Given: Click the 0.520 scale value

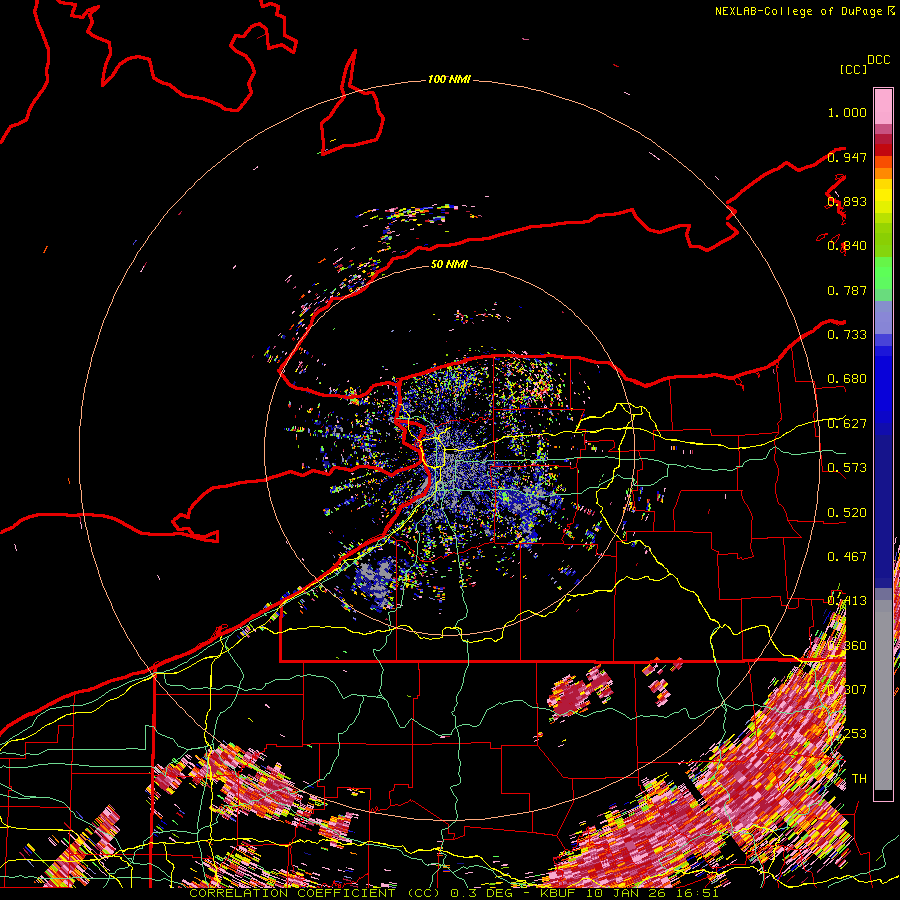Looking at the screenshot, I should (847, 513).
